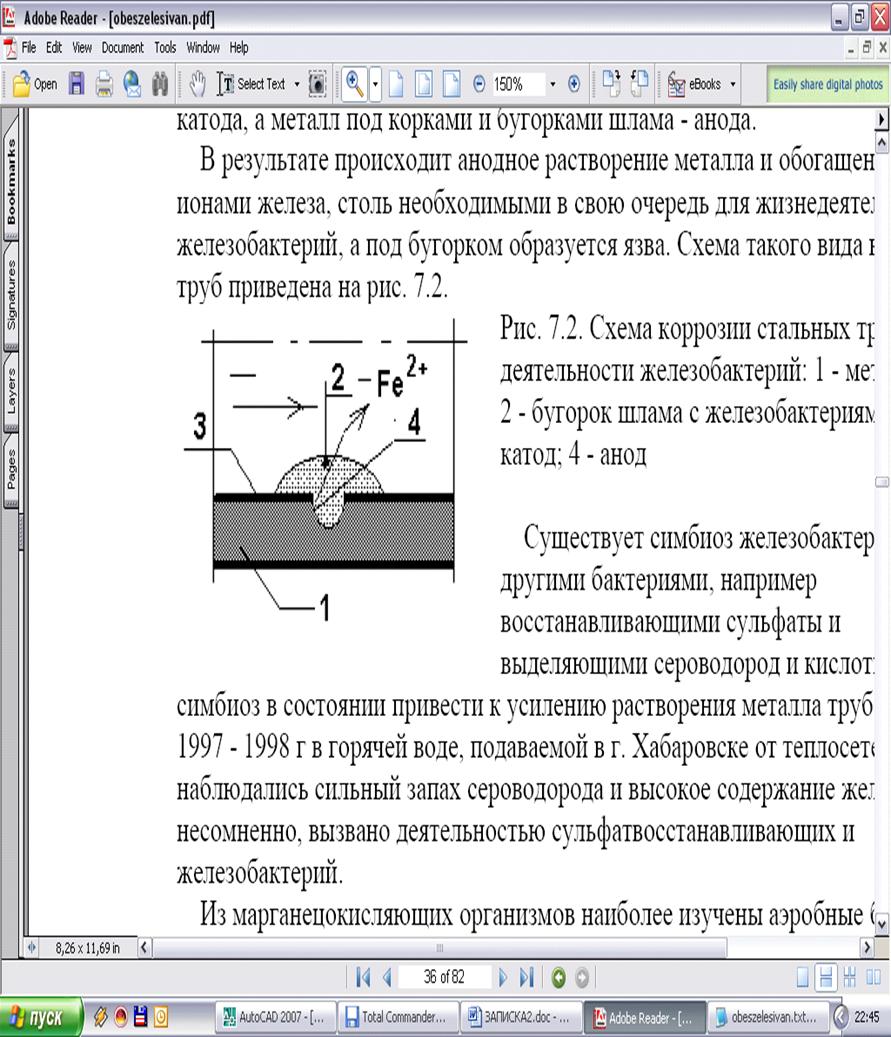Viewport: 891px width, 1037px height.
Task: Click the page number field showing 36 of 82
Action: click(444, 977)
